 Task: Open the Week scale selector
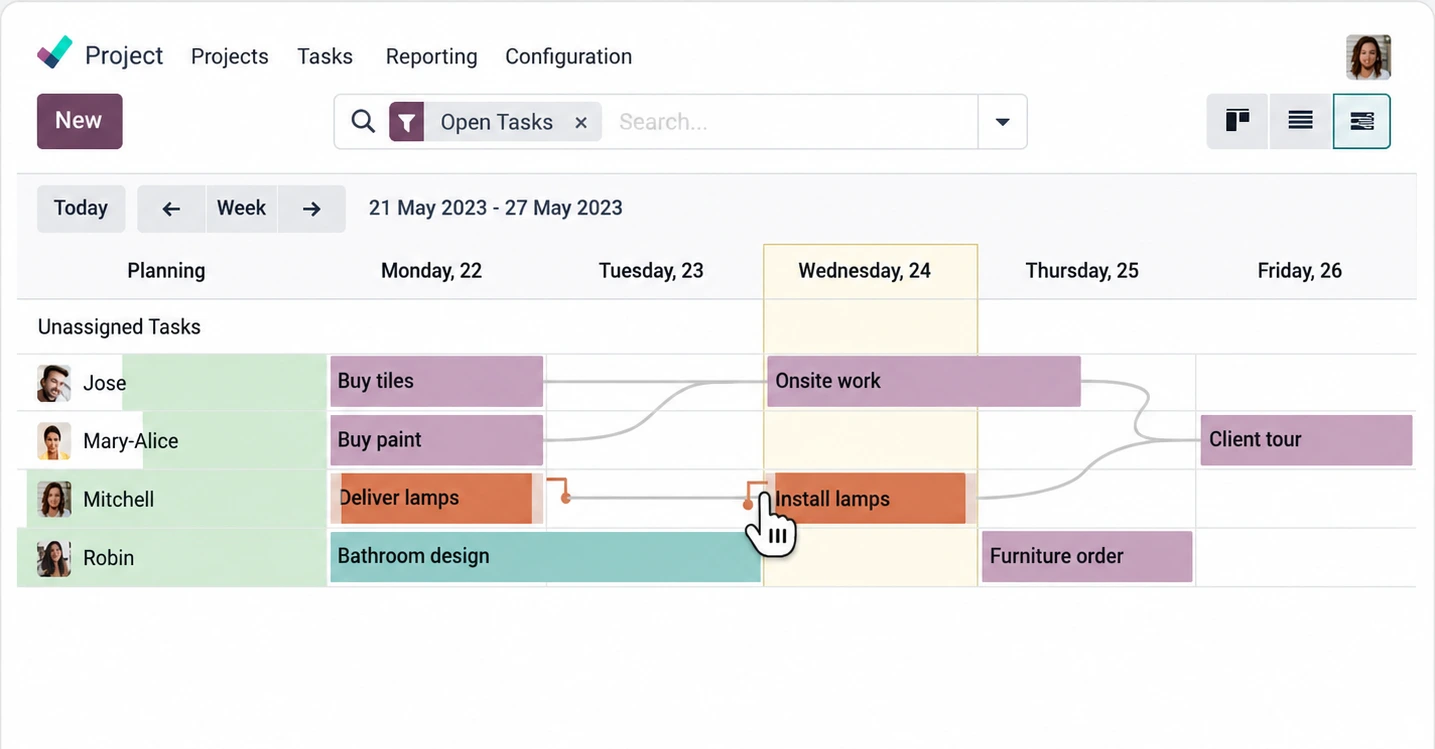tap(241, 208)
